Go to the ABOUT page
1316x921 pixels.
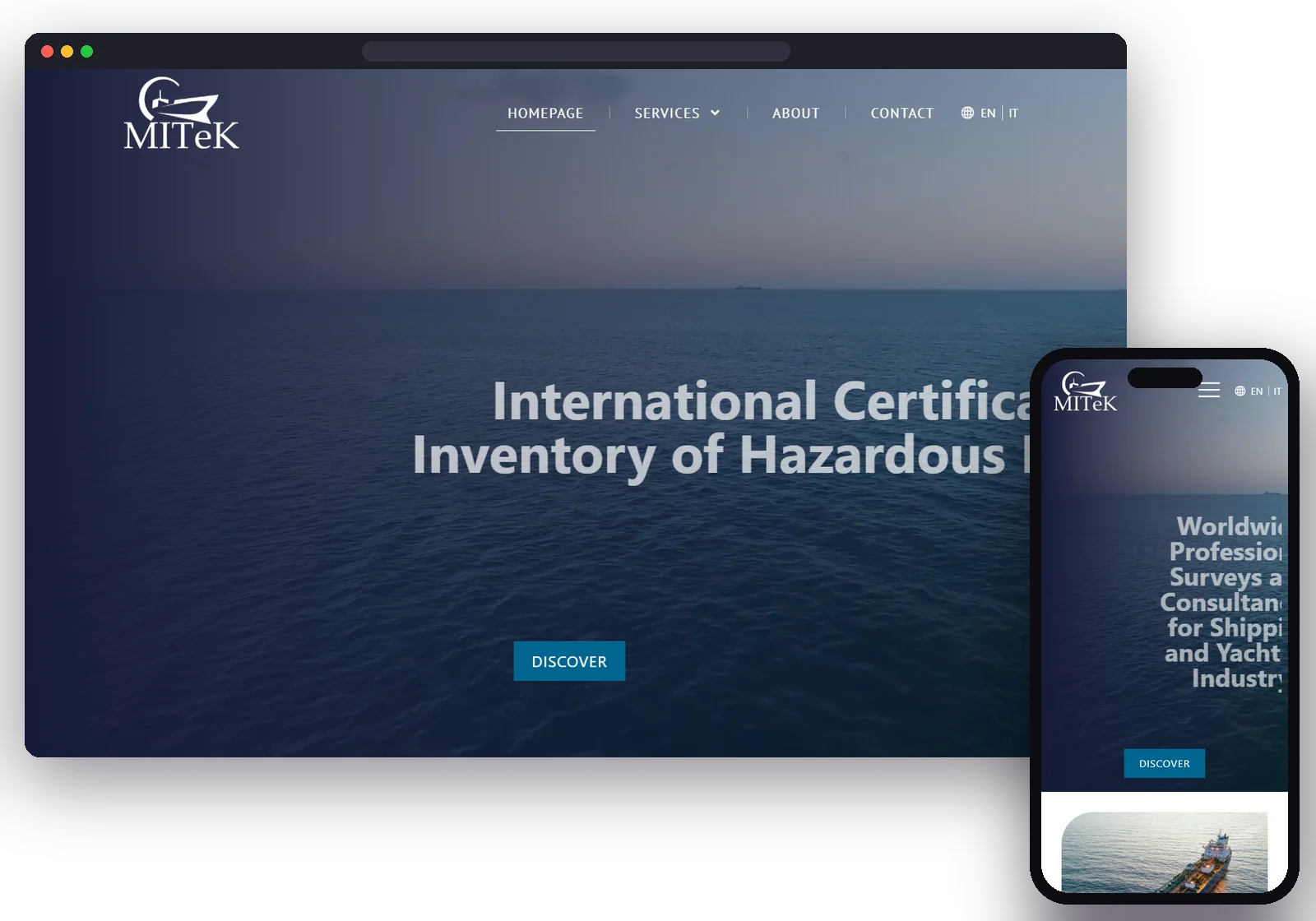pos(795,113)
